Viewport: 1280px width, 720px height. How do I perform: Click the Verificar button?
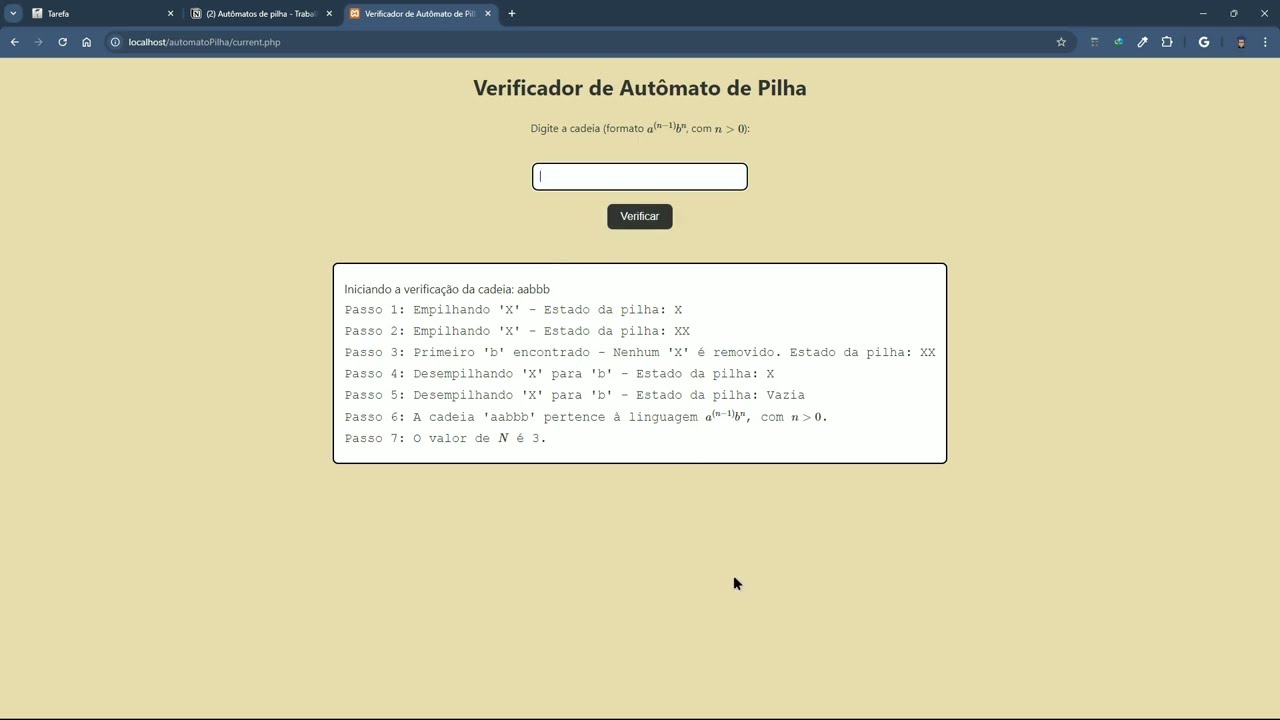[640, 216]
